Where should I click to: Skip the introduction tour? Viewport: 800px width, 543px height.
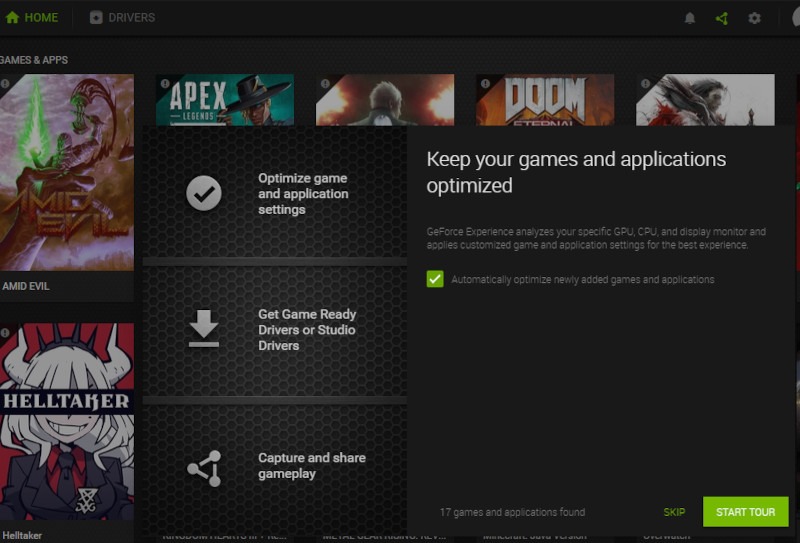(674, 512)
